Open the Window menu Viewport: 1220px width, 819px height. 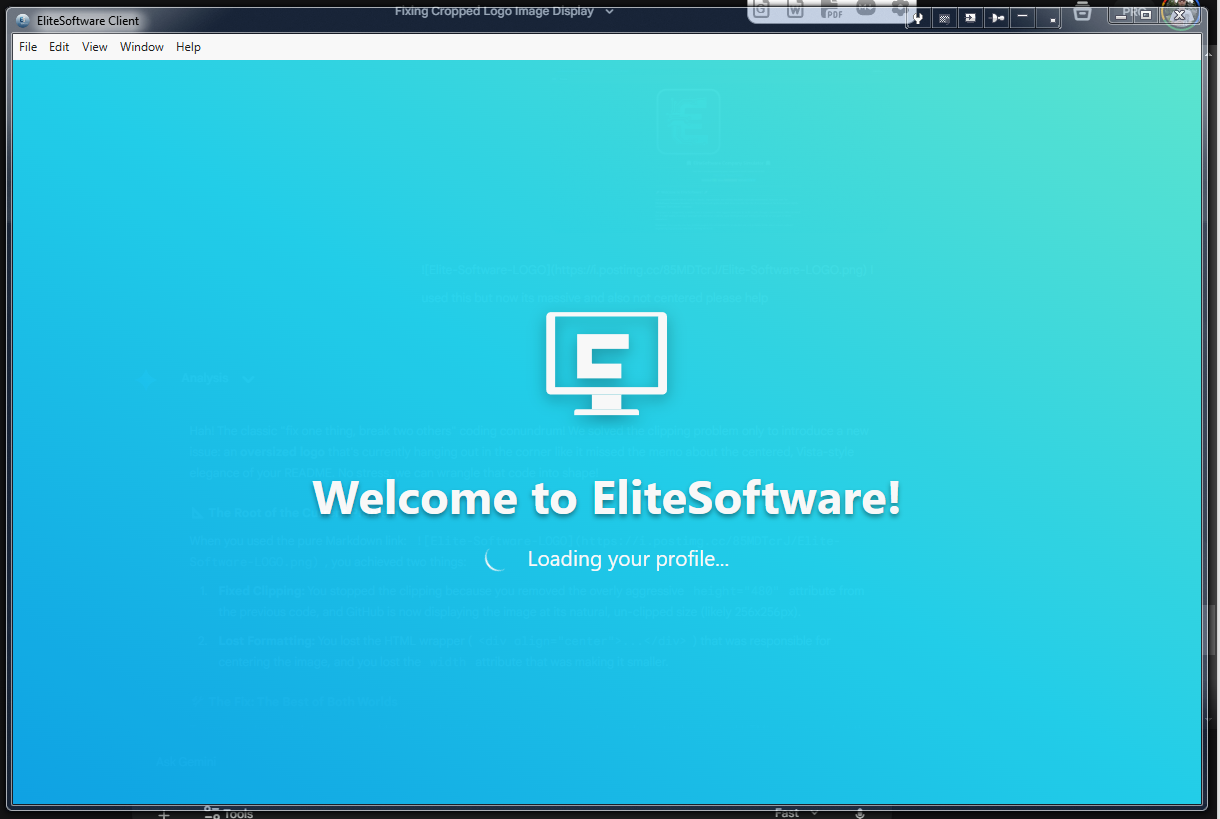point(142,47)
